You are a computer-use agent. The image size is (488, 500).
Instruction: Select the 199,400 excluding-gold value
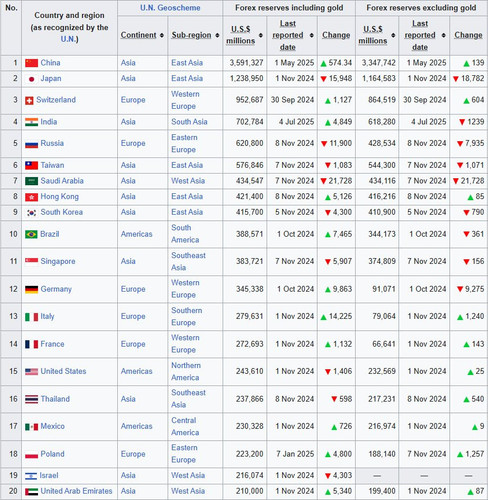tap(382, 491)
